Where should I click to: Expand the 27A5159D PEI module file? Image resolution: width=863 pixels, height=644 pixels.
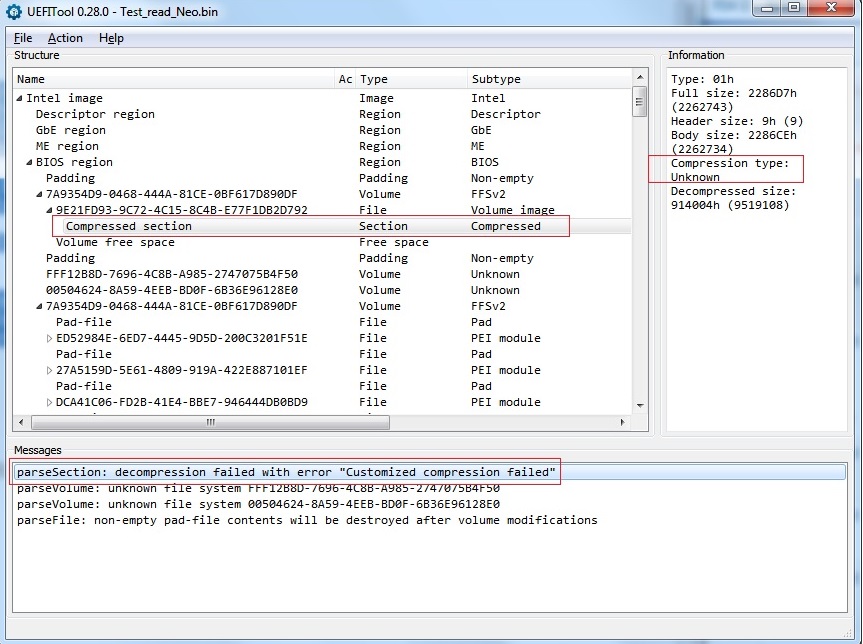click(x=50, y=370)
